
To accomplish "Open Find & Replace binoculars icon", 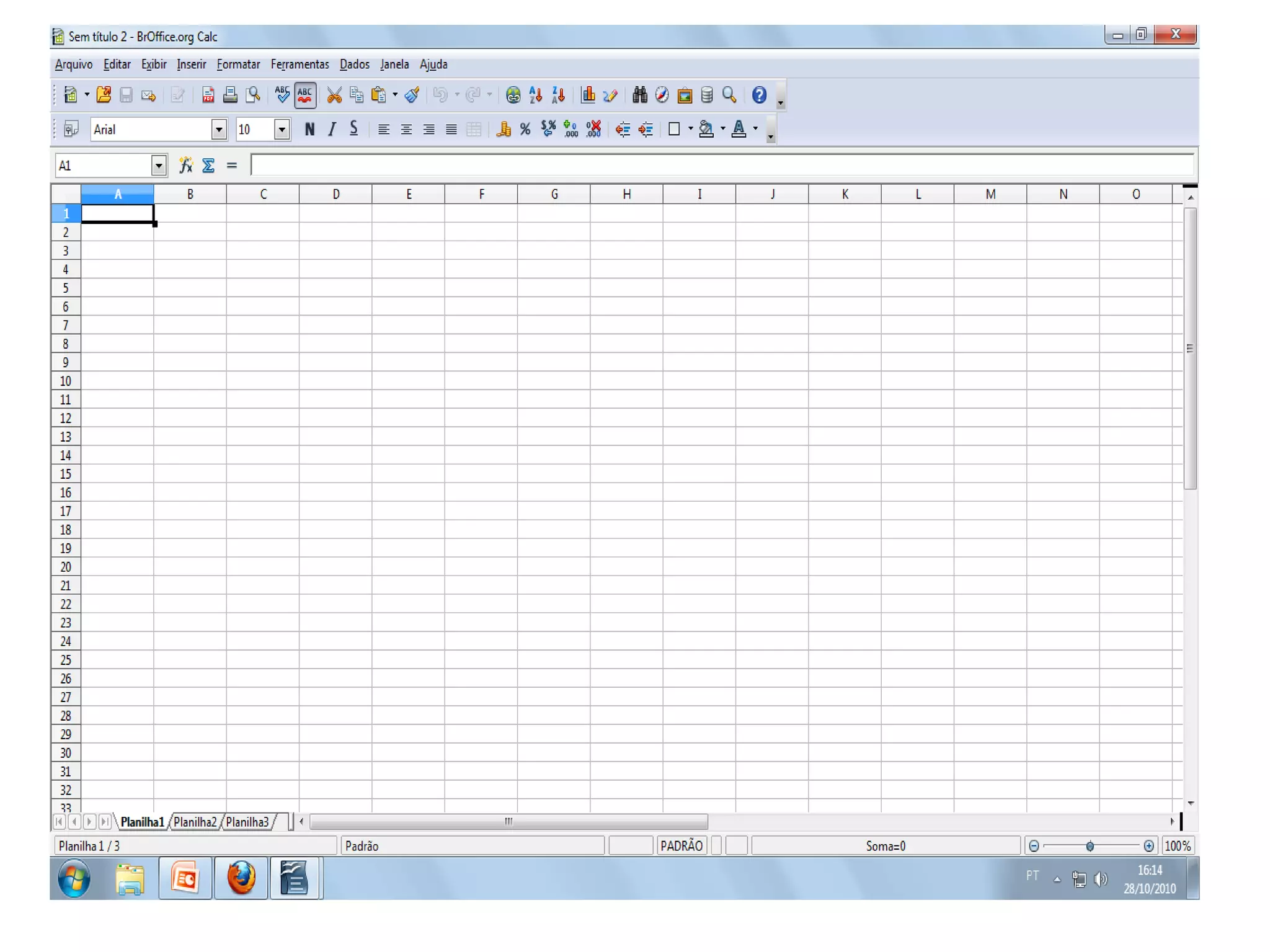I will (639, 95).
